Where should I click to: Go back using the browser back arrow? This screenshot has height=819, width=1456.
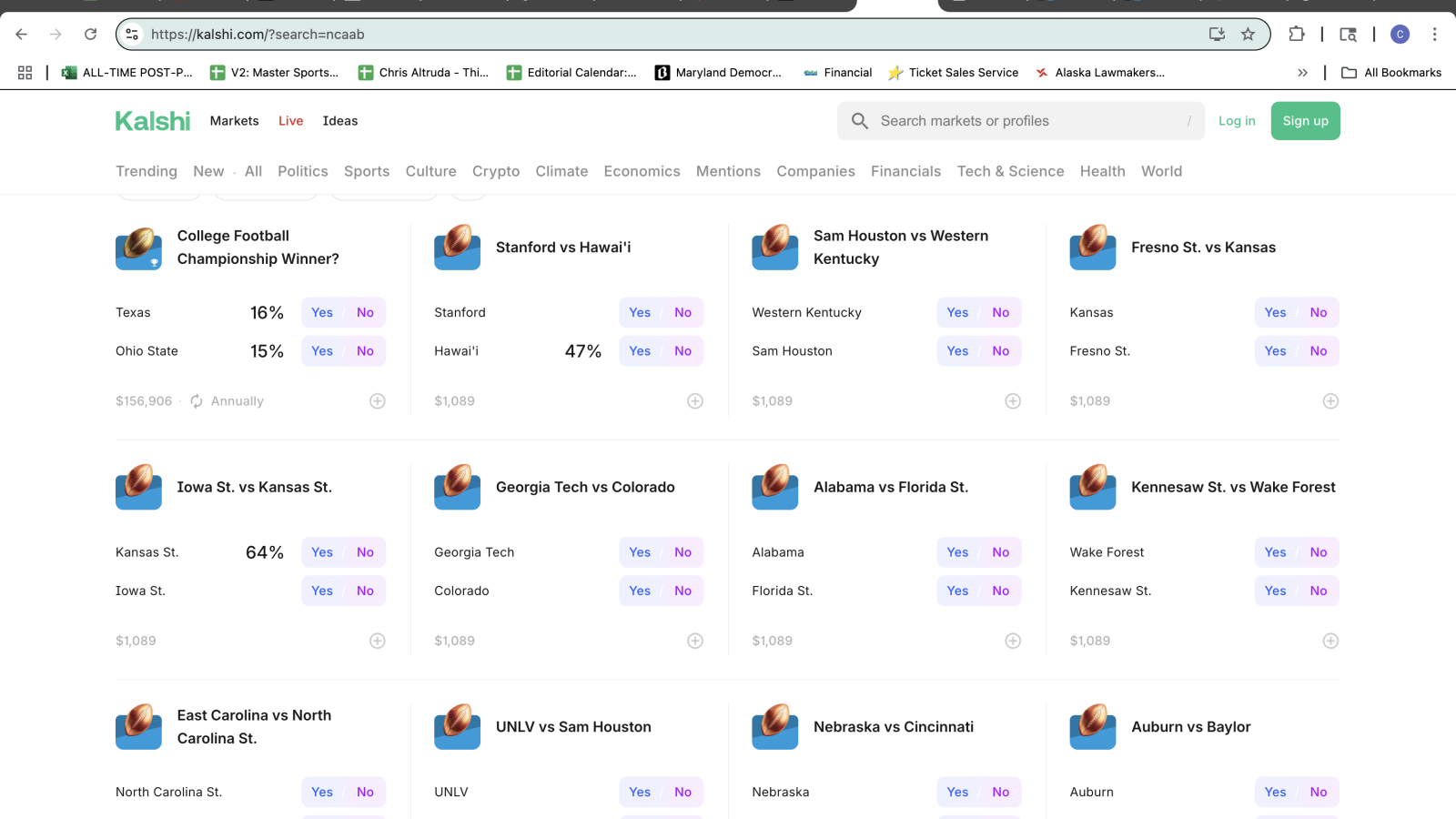pyautogui.click(x=22, y=35)
